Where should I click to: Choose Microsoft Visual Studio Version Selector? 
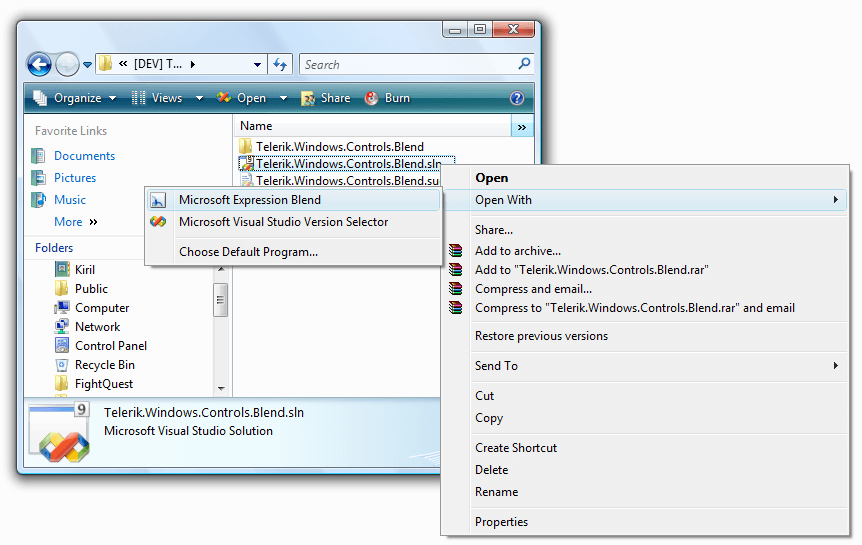click(x=294, y=222)
